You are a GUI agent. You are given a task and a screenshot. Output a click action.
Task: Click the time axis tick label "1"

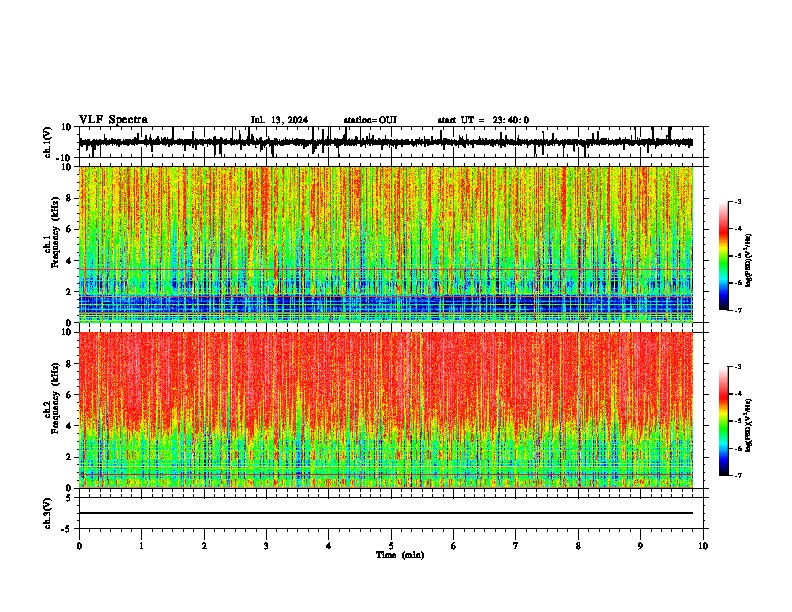[141, 546]
